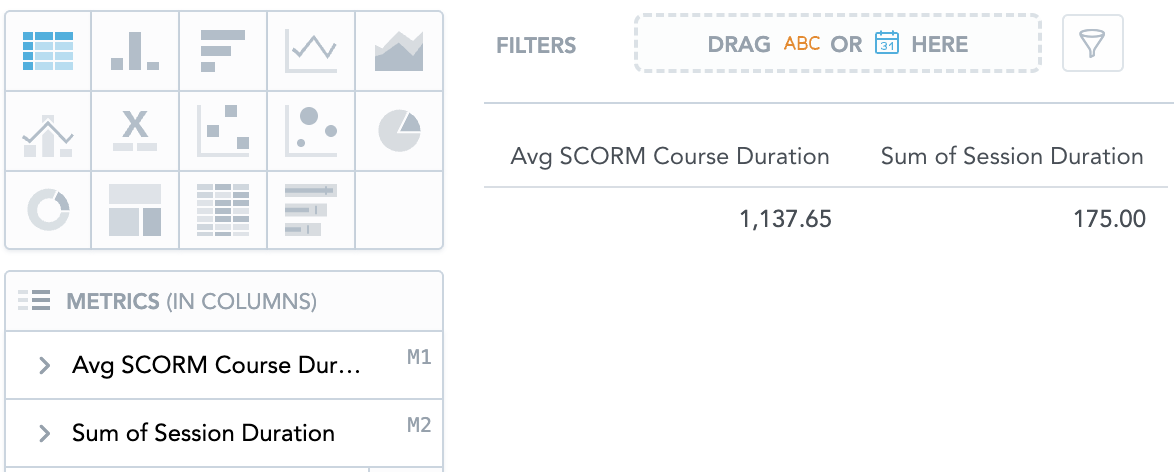Switch to the Heatmap visualization
This screenshot has width=1174, height=472.
click(223, 210)
